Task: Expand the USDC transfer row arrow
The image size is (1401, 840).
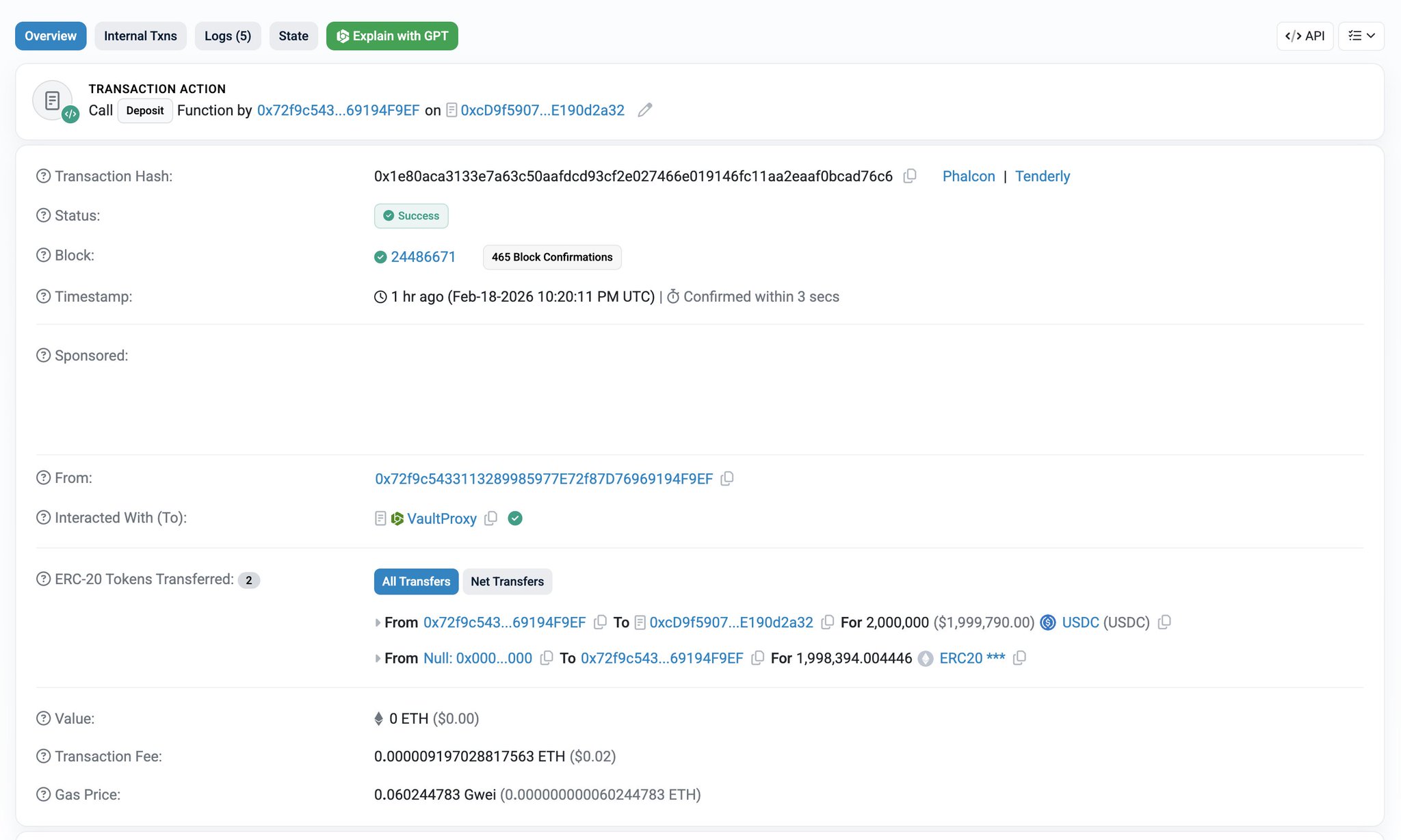Action: point(378,622)
